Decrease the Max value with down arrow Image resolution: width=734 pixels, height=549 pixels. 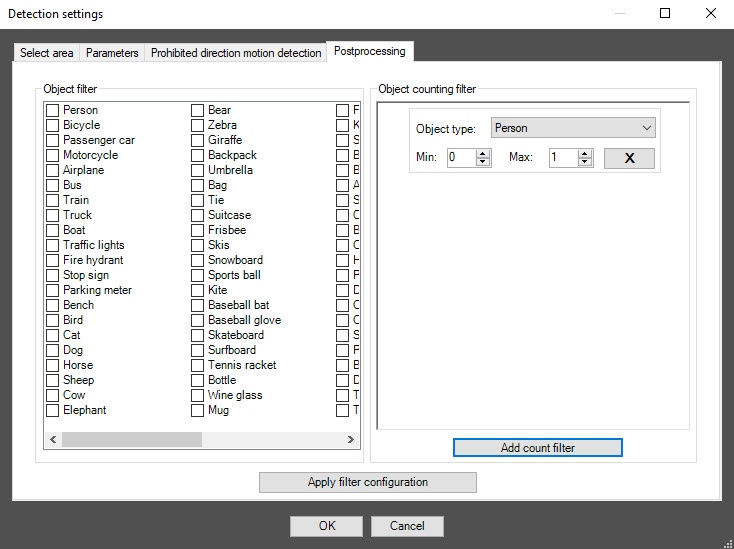(586, 162)
